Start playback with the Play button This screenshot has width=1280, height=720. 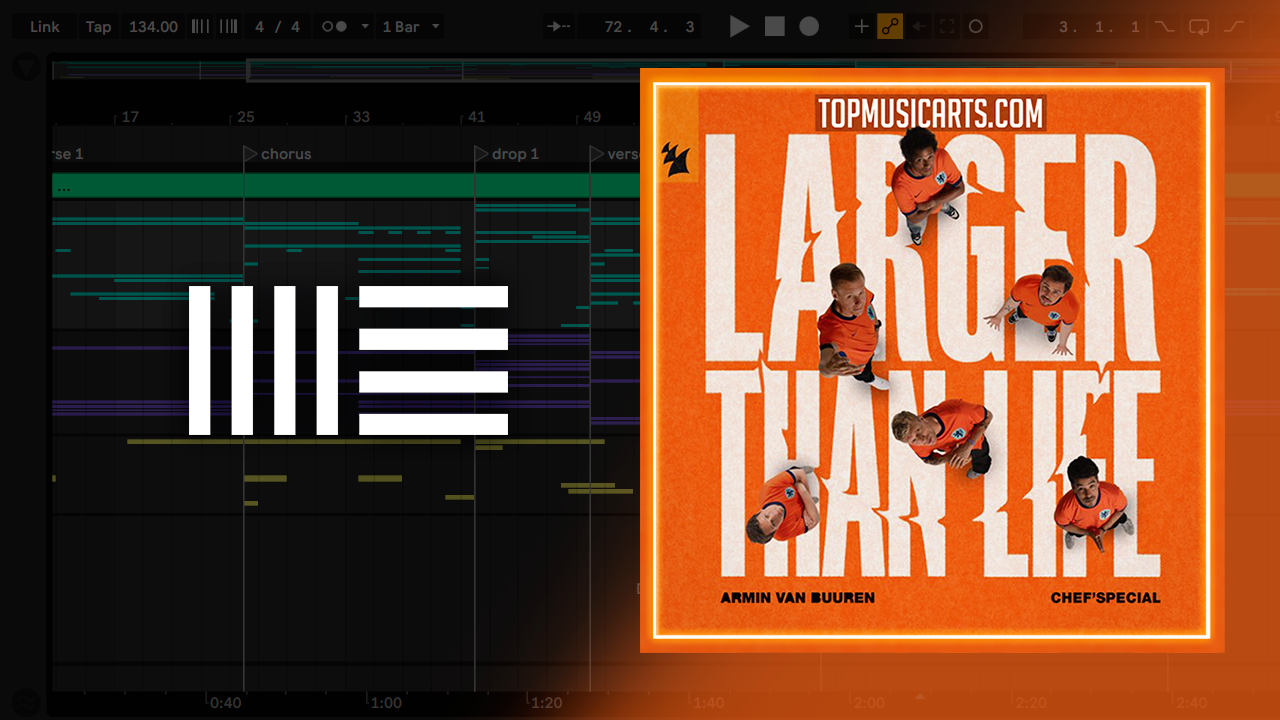tap(739, 27)
